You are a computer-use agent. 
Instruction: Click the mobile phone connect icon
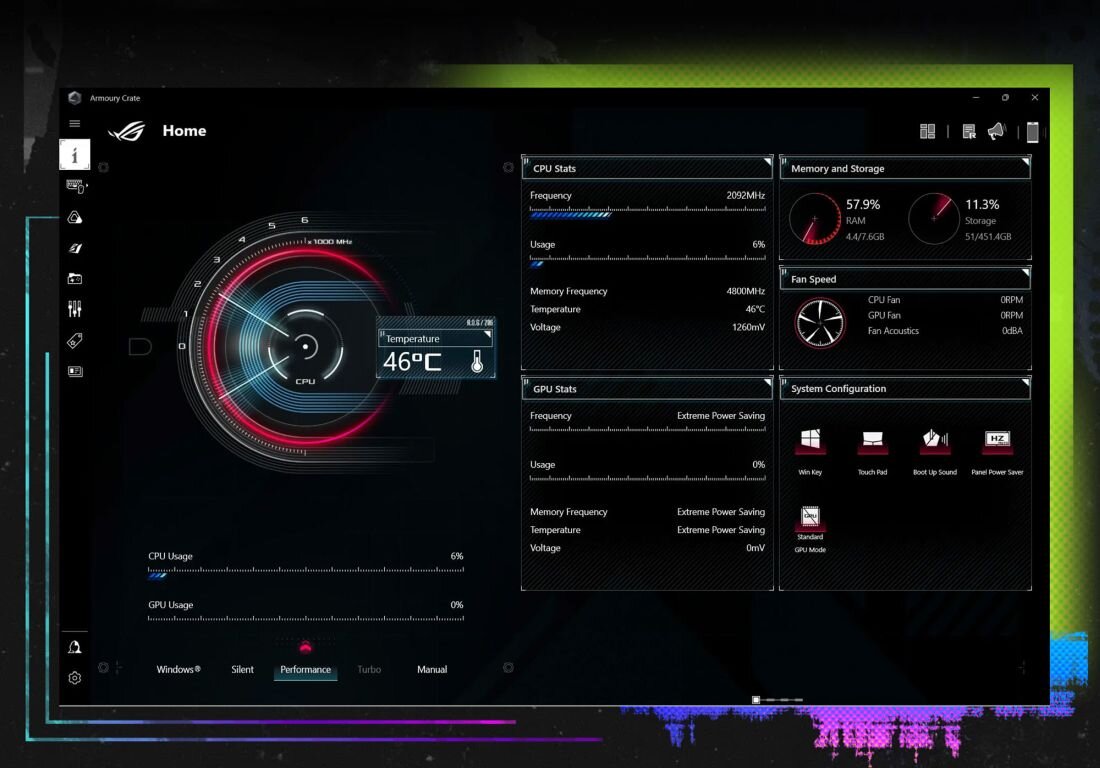1032,132
